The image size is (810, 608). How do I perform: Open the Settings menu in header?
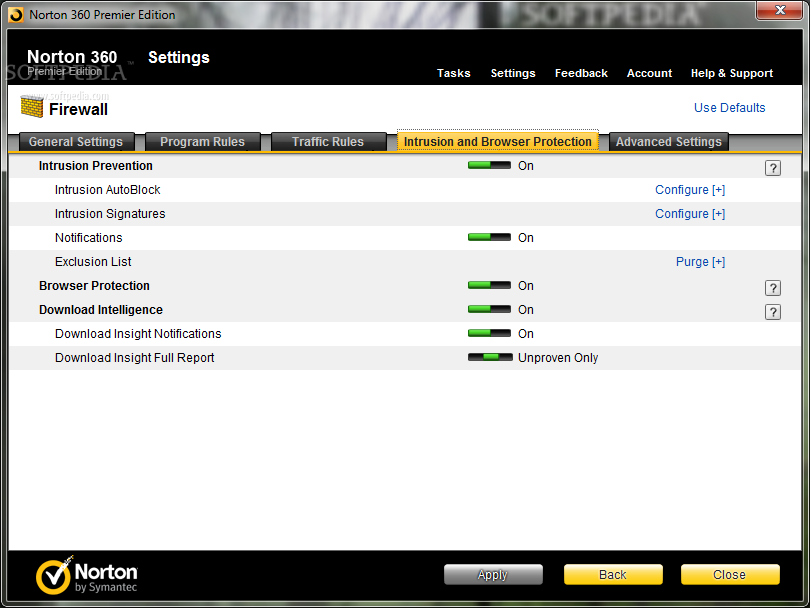tap(513, 73)
